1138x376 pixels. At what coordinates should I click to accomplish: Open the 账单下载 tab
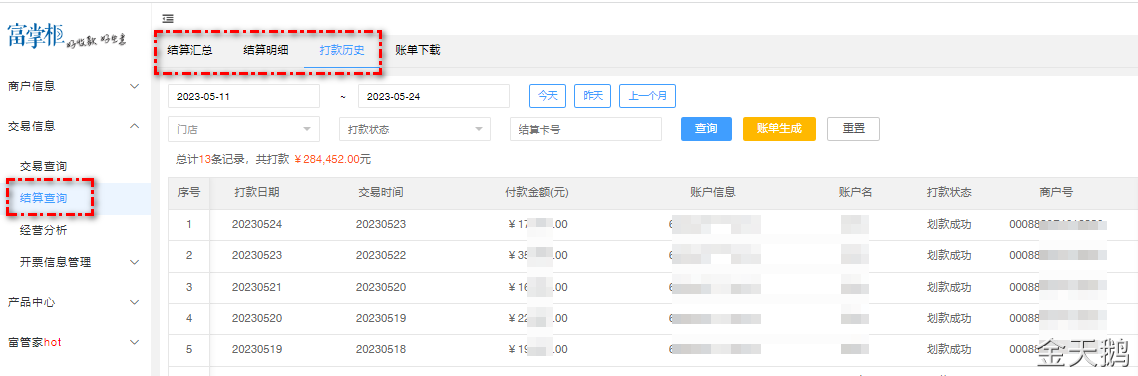coord(417,51)
